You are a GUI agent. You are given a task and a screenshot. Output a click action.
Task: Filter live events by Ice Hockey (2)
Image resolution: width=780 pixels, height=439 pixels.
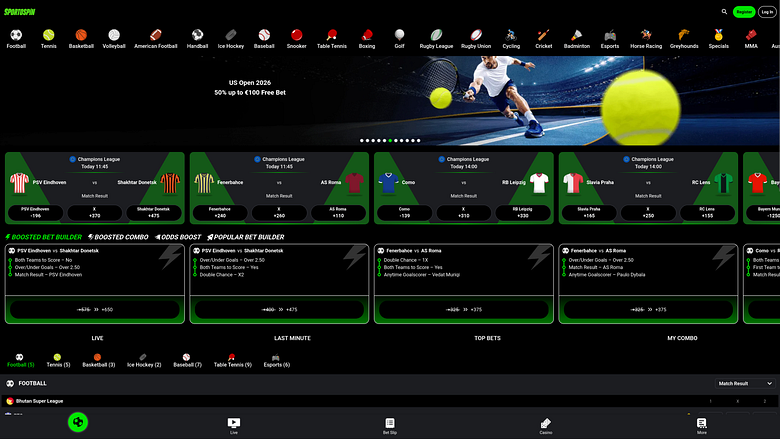click(144, 360)
